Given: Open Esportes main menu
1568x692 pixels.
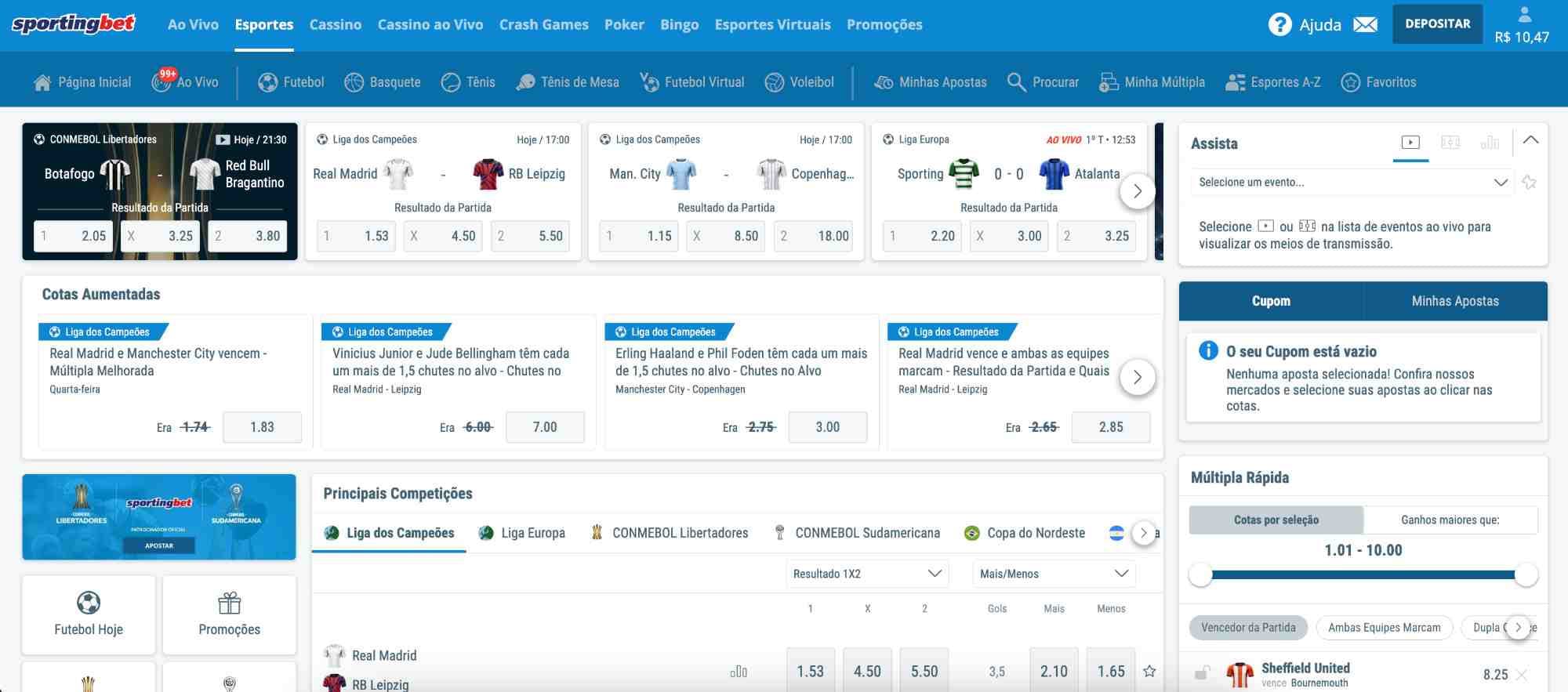Looking at the screenshot, I should click(264, 24).
